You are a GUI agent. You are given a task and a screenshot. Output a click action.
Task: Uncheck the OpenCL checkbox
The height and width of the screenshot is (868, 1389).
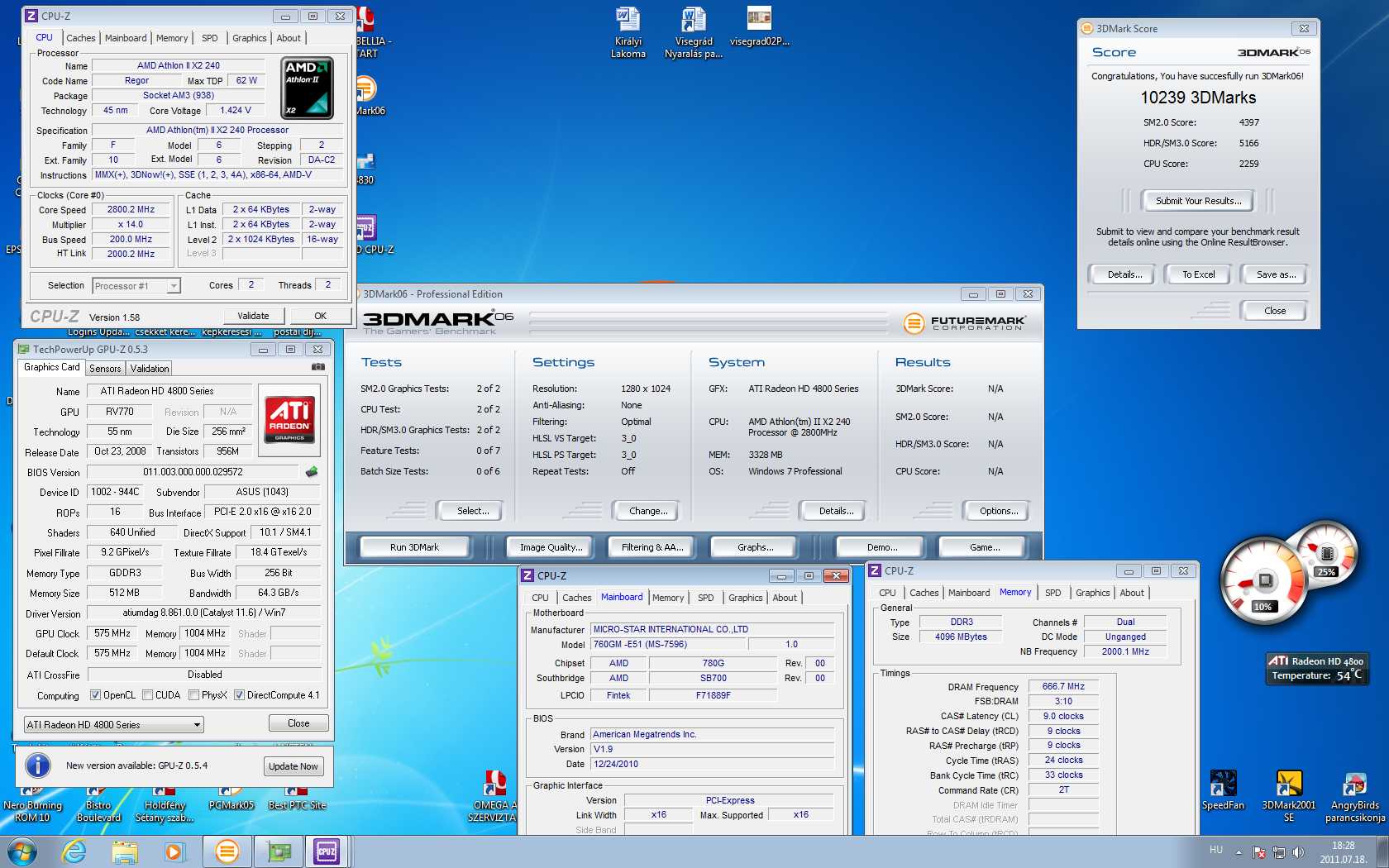point(95,695)
